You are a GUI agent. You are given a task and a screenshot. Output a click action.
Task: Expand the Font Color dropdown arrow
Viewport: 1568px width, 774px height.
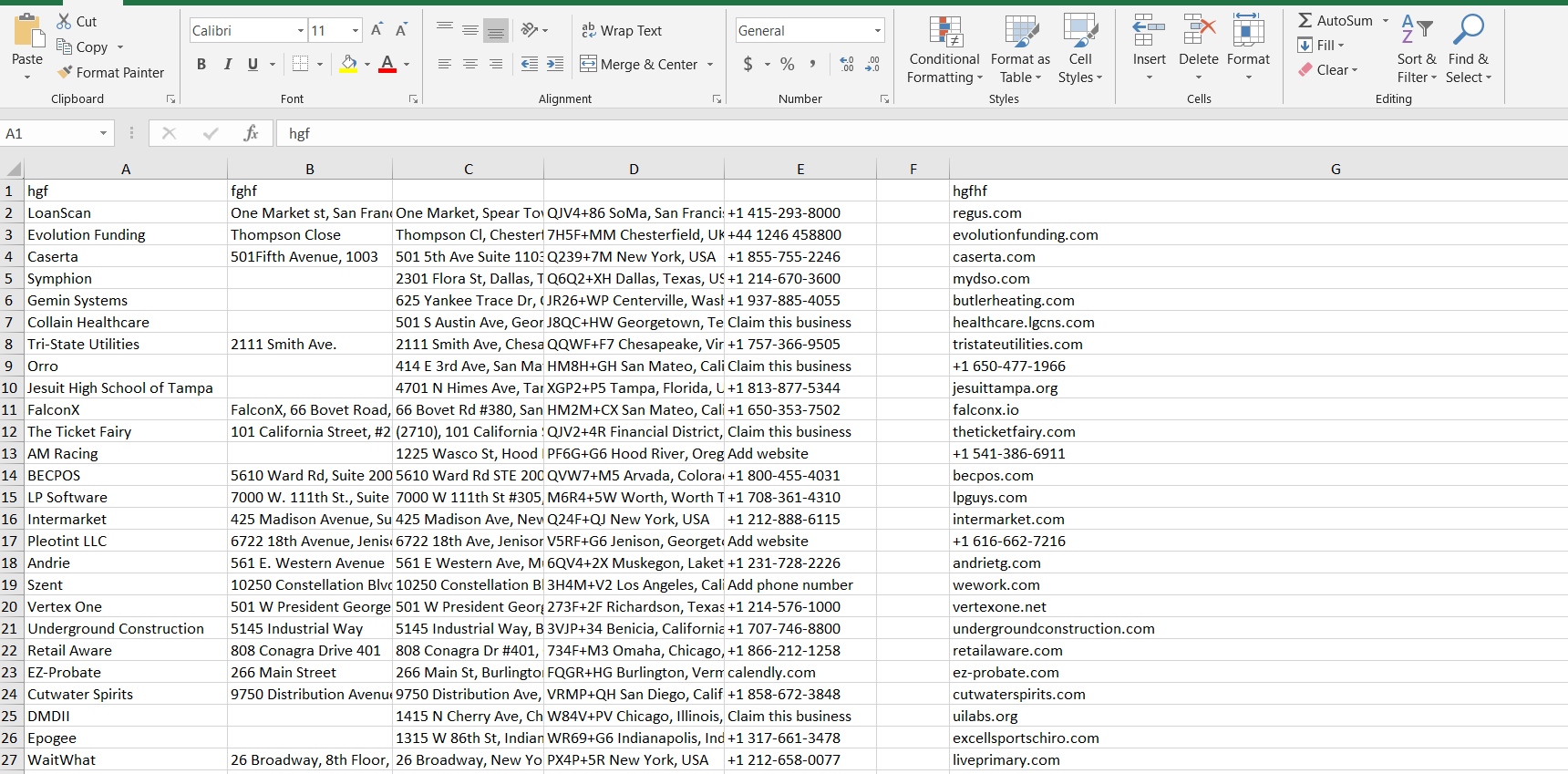(x=407, y=64)
